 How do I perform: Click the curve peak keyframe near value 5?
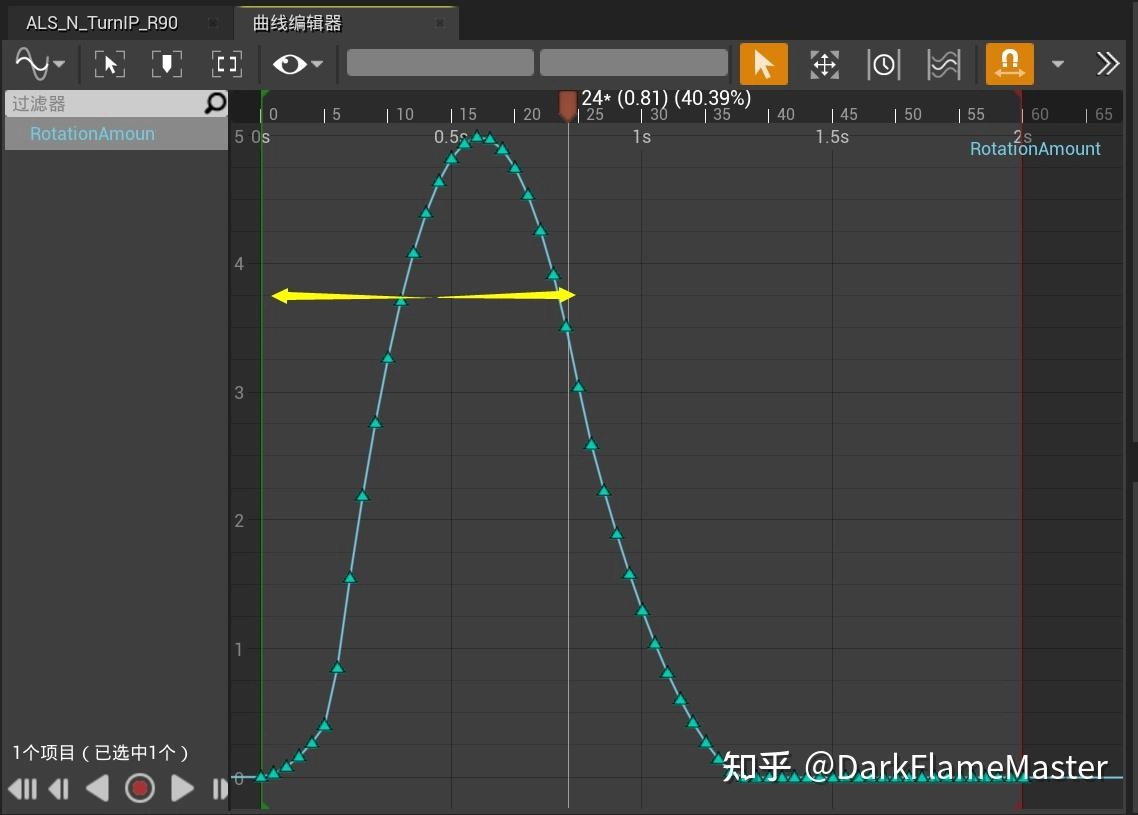click(x=477, y=136)
